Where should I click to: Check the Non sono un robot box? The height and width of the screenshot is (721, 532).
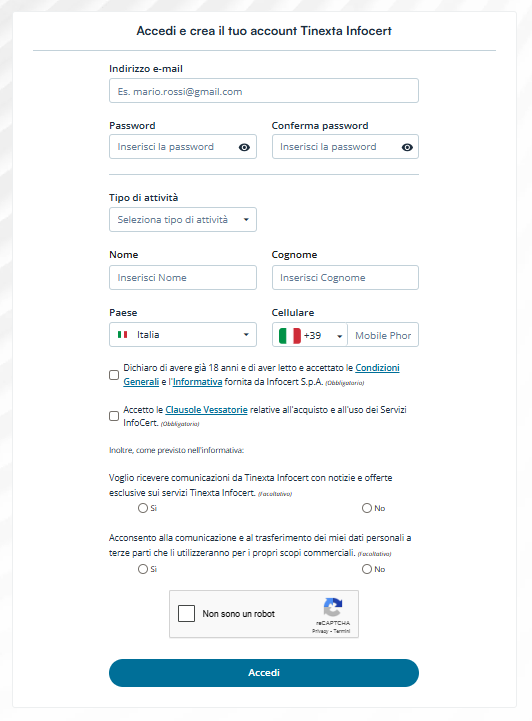[186, 613]
